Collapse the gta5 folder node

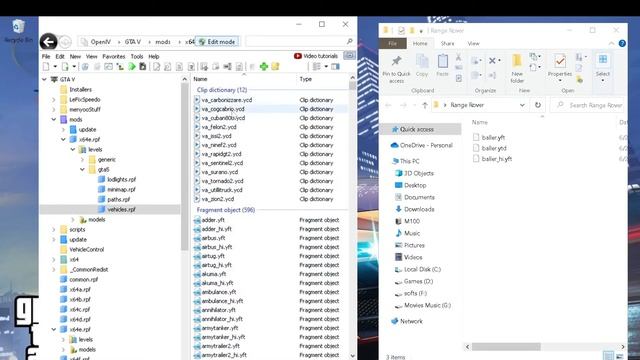click(82, 169)
